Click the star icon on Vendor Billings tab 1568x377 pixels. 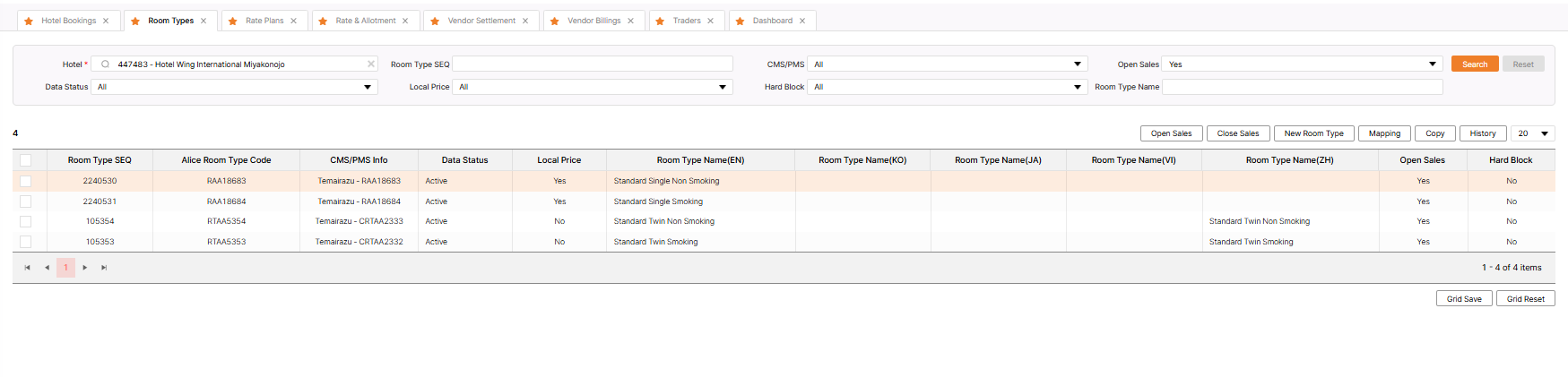(555, 21)
